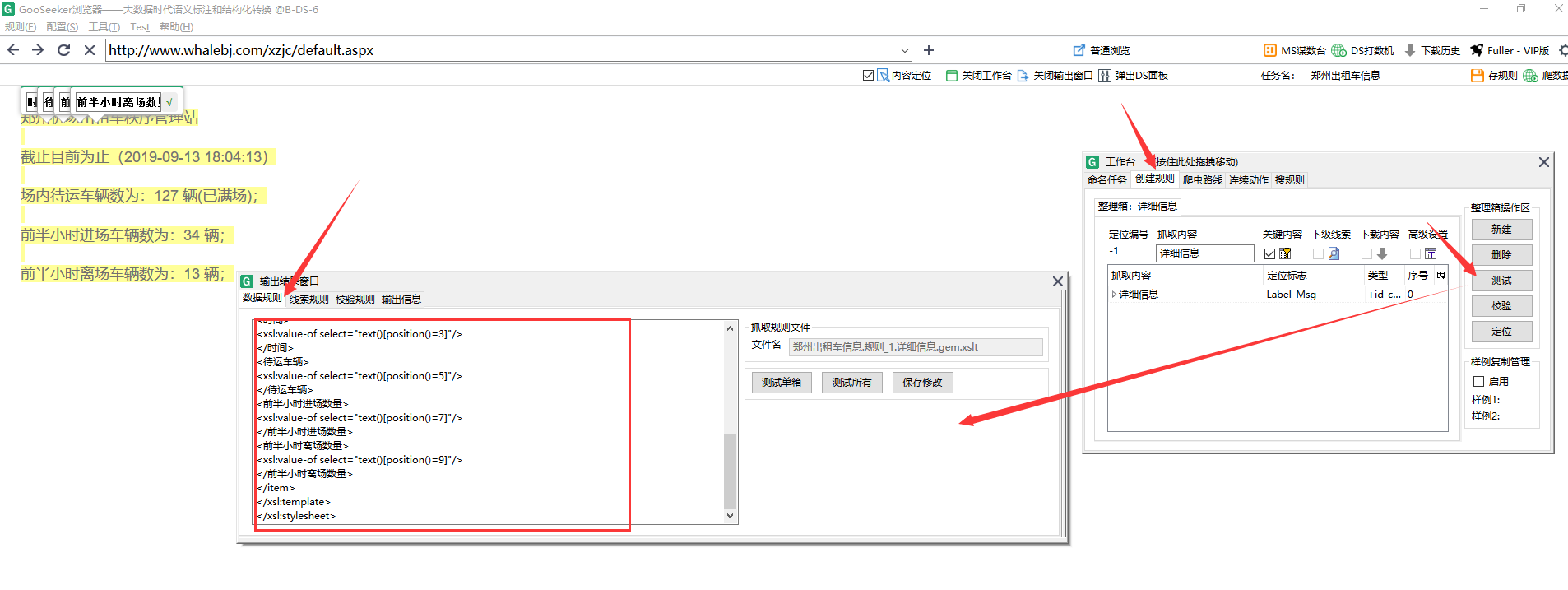
Task: Click the 关键内容 key icon
Action: [1285, 253]
